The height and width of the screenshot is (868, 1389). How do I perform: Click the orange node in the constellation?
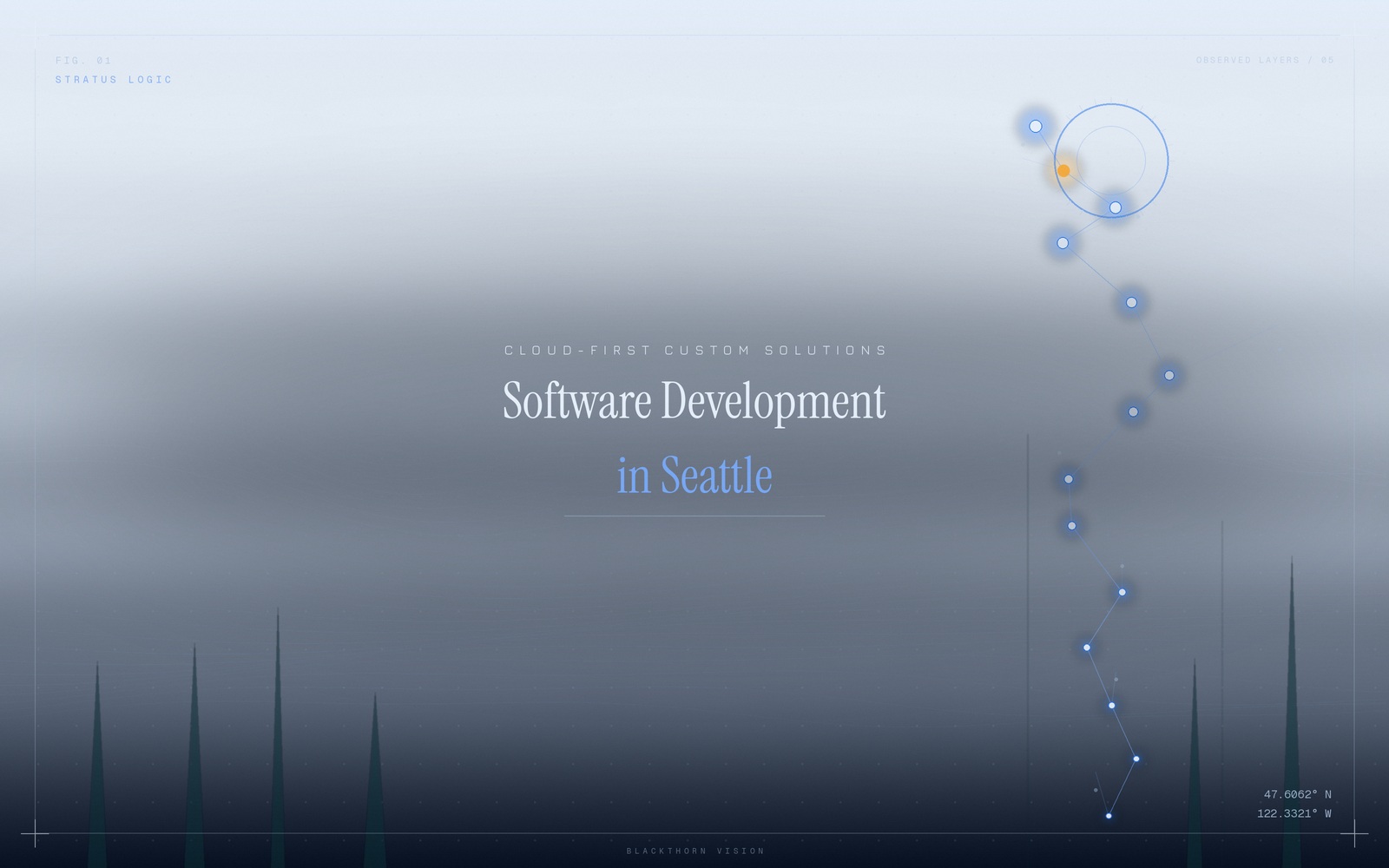1063,170
